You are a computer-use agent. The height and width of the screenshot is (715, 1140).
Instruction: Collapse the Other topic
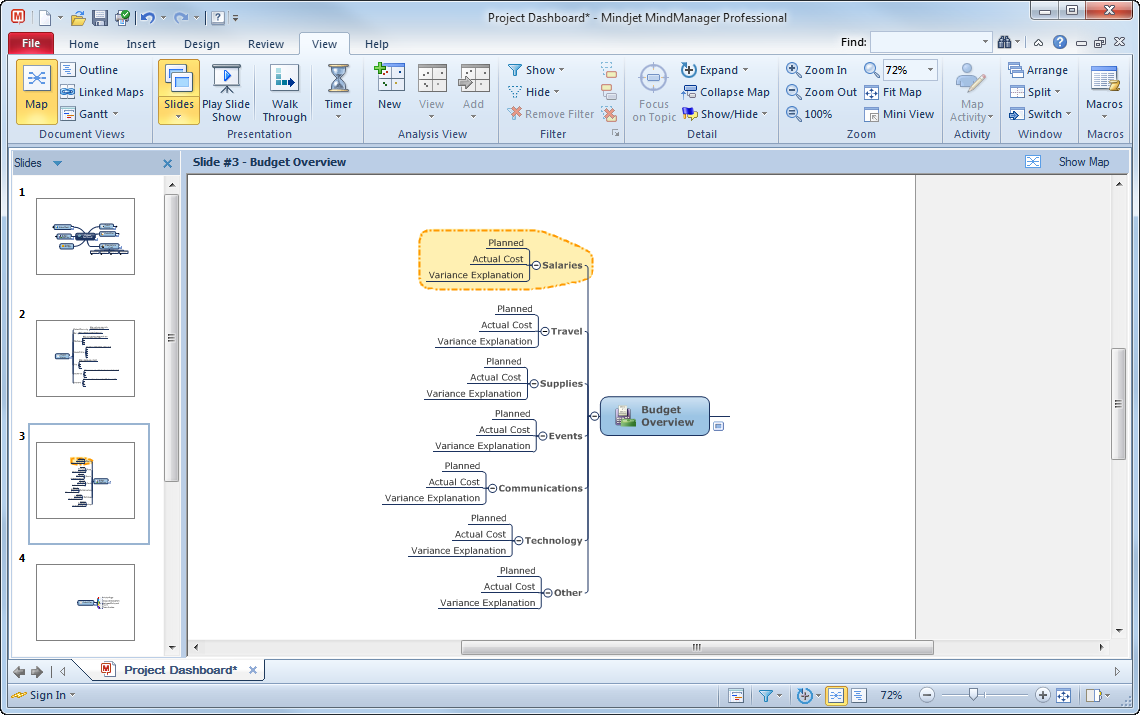point(547,594)
